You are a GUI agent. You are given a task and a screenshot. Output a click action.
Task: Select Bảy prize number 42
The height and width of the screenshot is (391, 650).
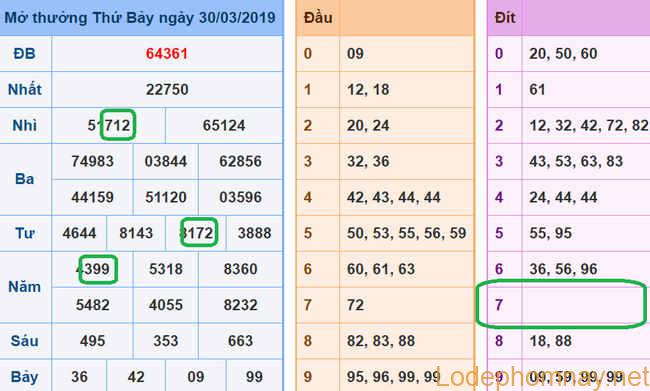tap(136, 377)
